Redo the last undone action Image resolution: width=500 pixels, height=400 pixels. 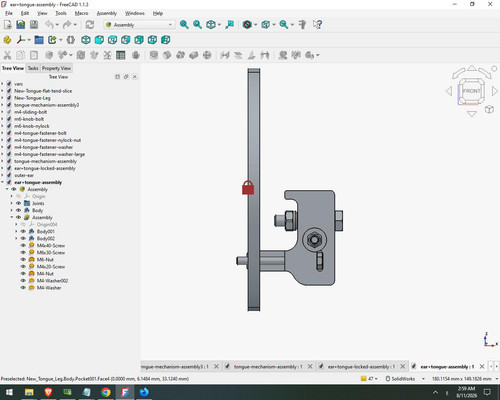67,25
